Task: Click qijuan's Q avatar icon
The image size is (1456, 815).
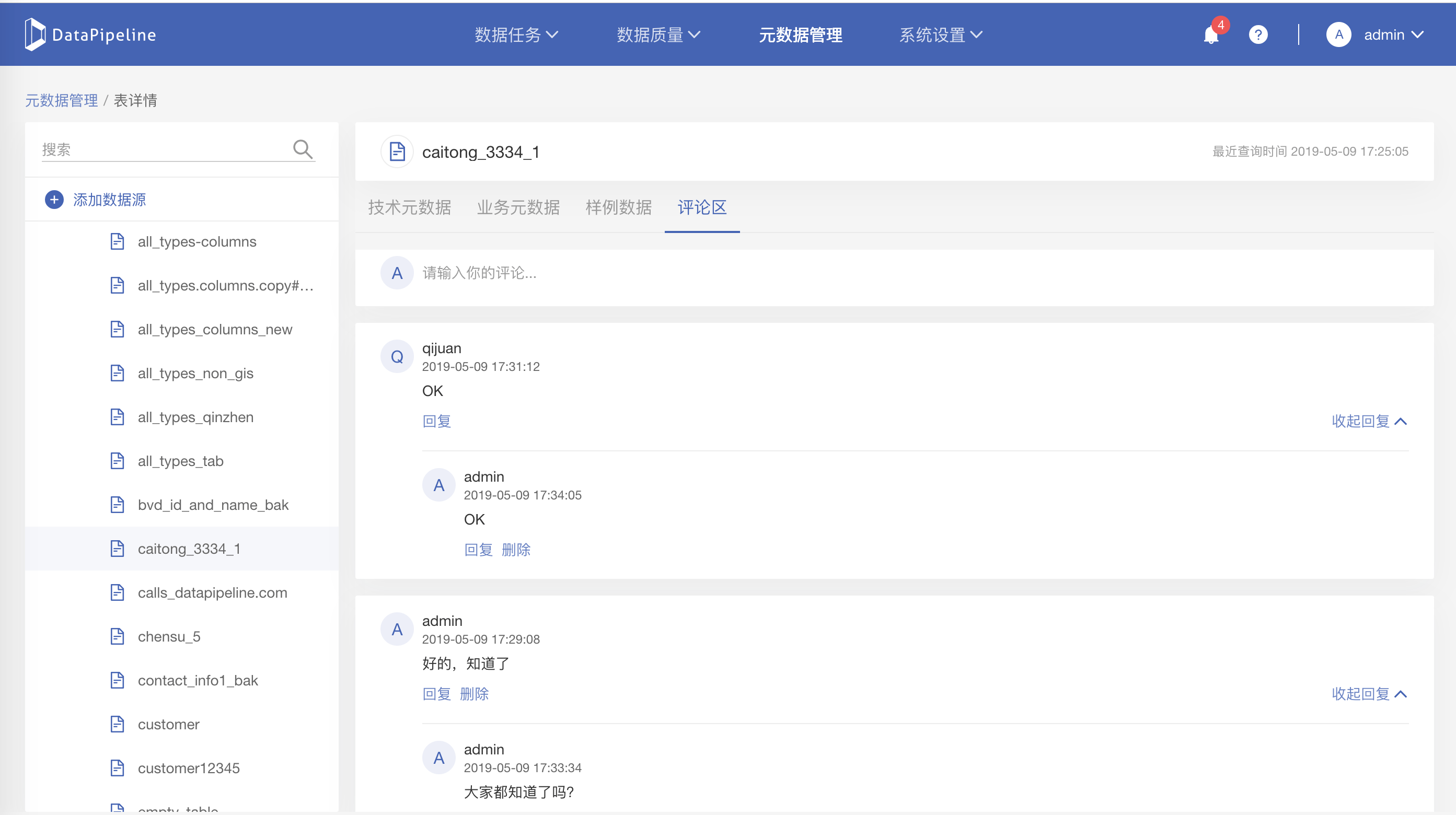Action: click(x=397, y=356)
